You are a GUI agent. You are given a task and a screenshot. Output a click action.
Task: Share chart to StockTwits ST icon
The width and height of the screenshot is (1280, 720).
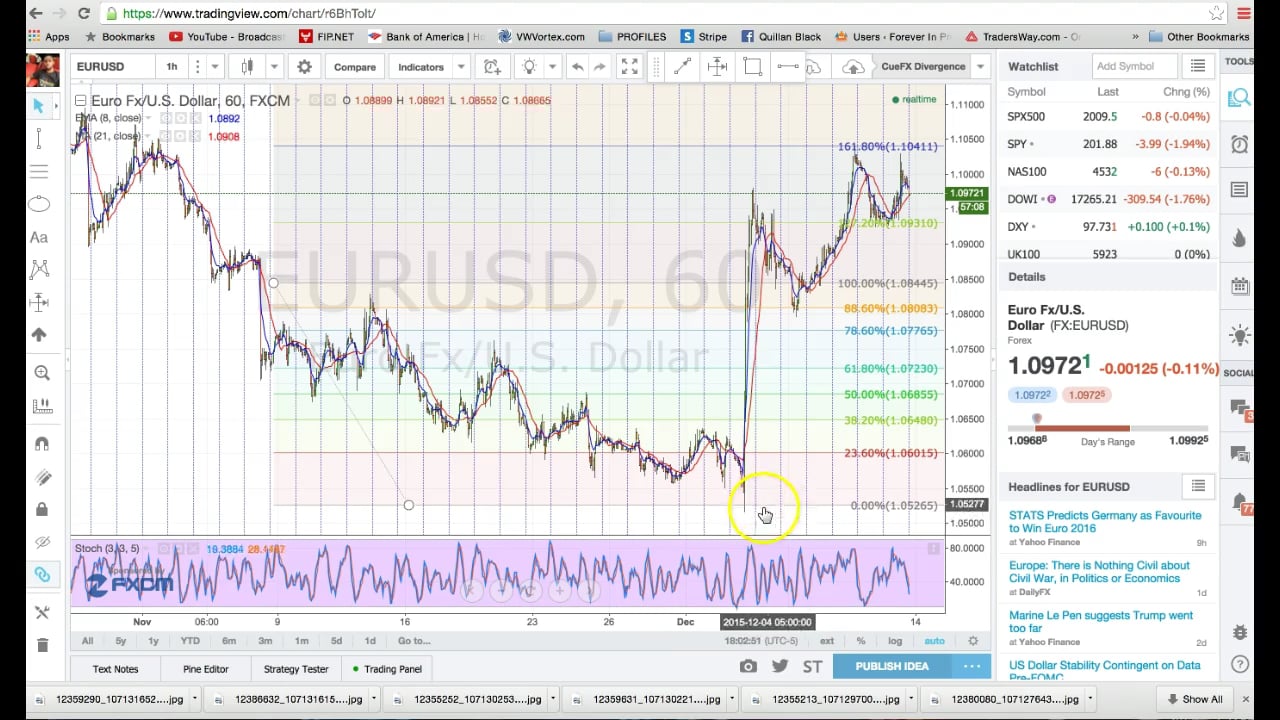coord(812,666)
